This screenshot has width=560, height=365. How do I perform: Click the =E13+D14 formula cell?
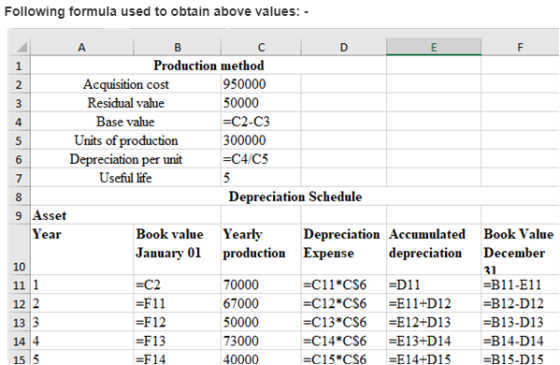coord(434,341)
